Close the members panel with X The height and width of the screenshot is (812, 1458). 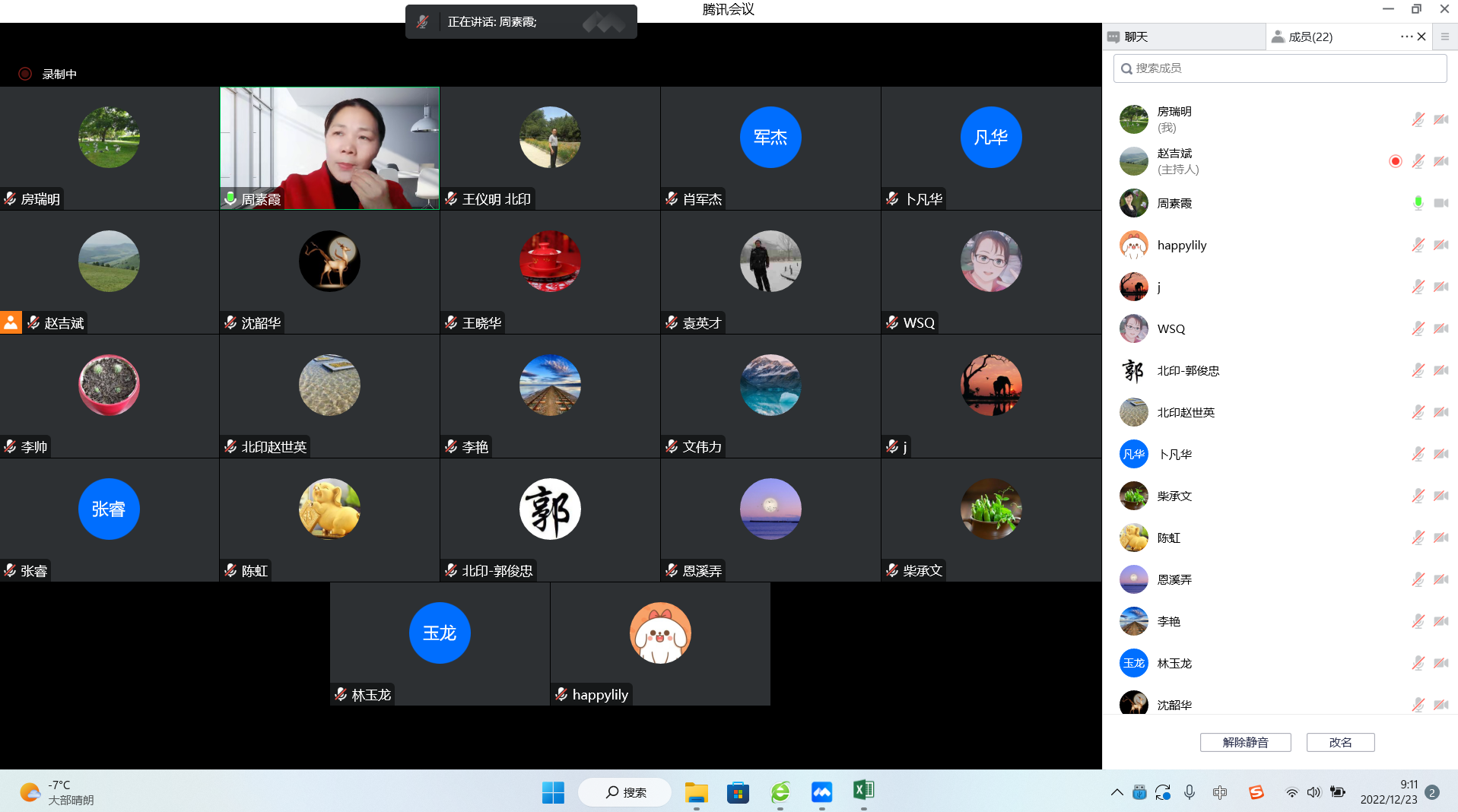tap(1421, 36)
